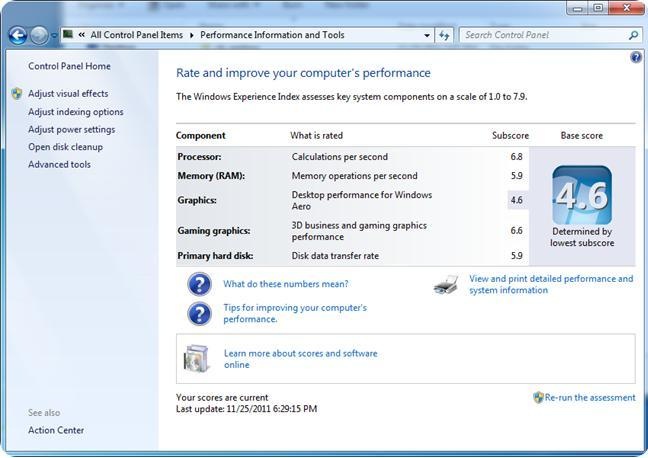Viewport: 648px width, 458px height.
Task: Open Adjust indexing options
Action: click(x=76, y=112)
